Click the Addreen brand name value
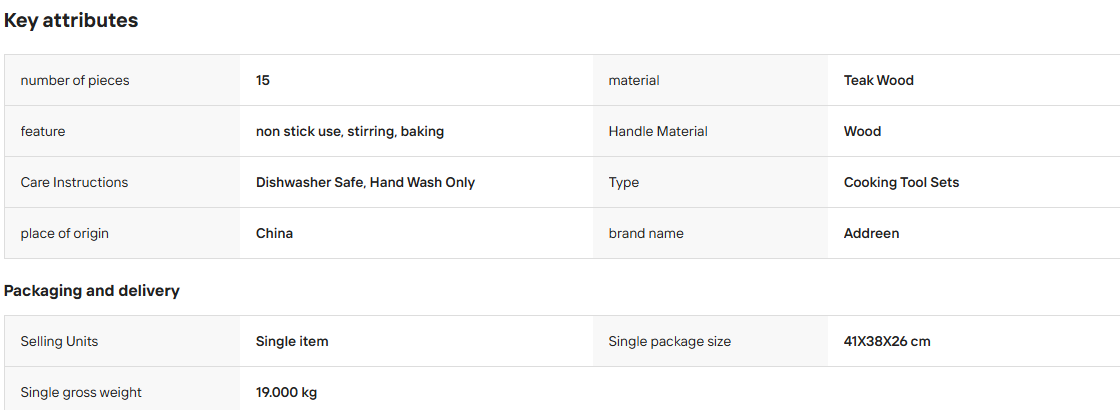Viewport: 1120px width, 410px height. (871, 234)
